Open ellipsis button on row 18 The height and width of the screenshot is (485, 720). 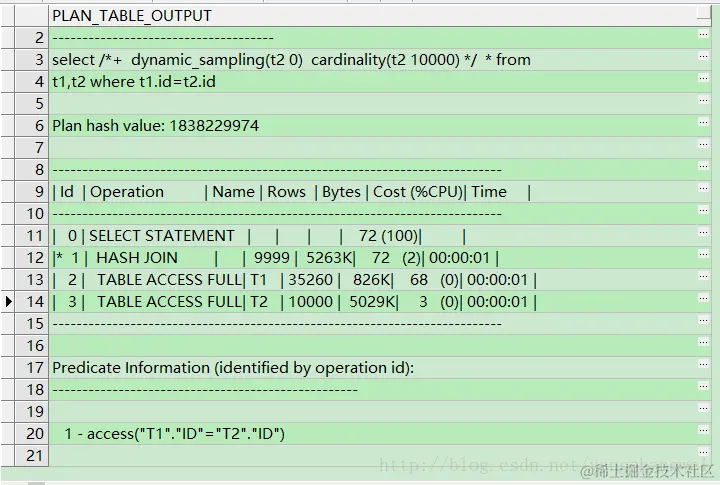click(x=703, y=387)
